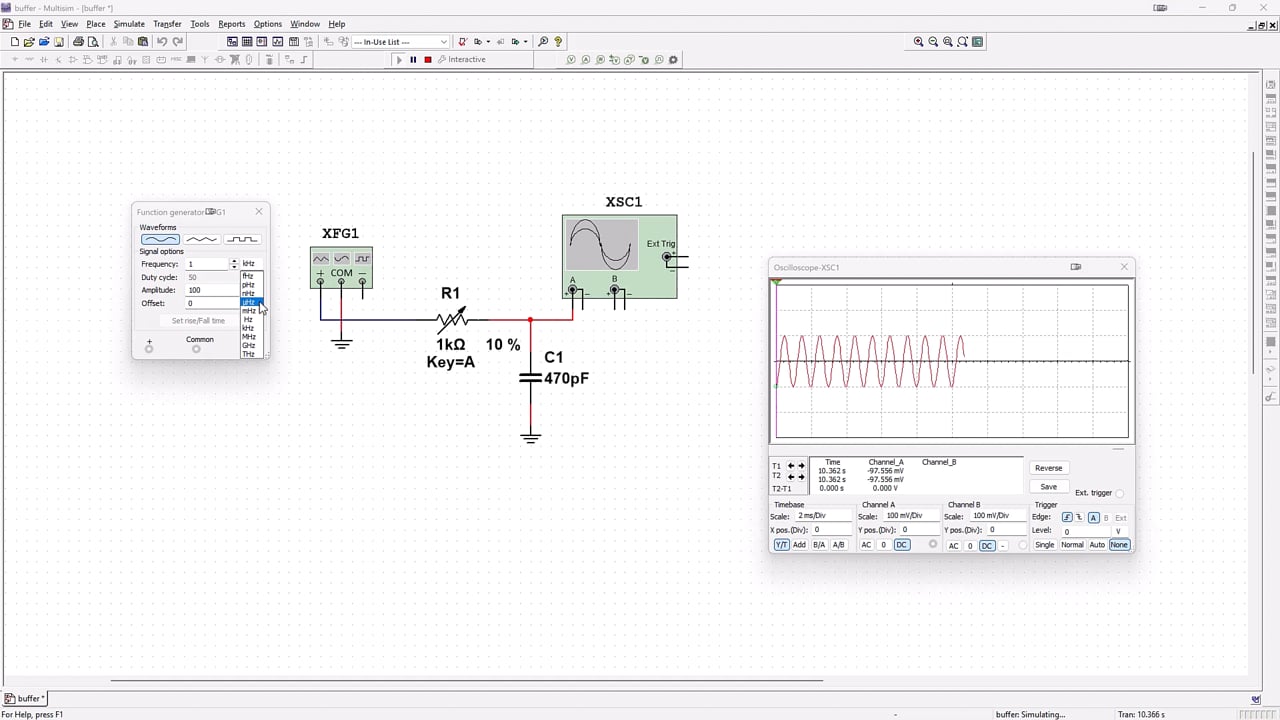Click the magnifier search icon beside Help
The image size is (1280, 720).
(x=543, y=42)
